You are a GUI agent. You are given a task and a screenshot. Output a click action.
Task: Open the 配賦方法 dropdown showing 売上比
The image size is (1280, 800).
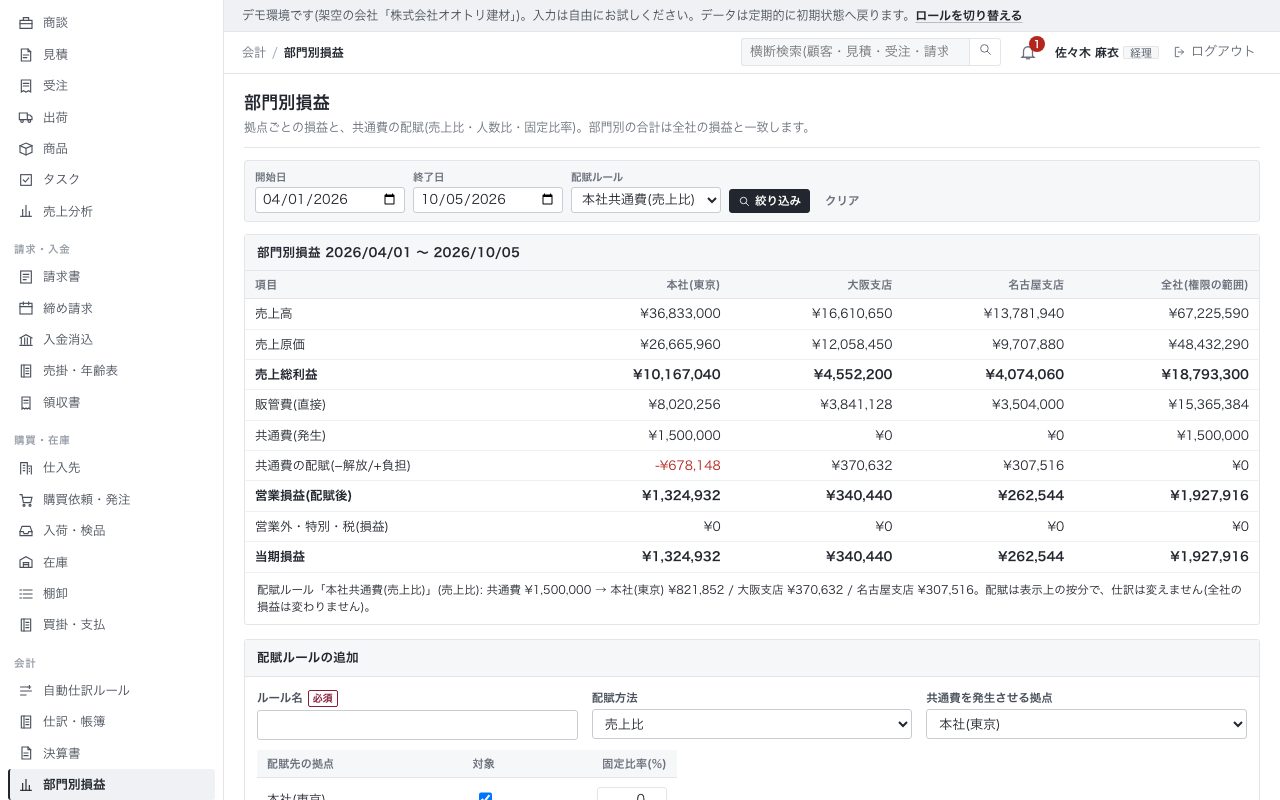coord(752,724)
